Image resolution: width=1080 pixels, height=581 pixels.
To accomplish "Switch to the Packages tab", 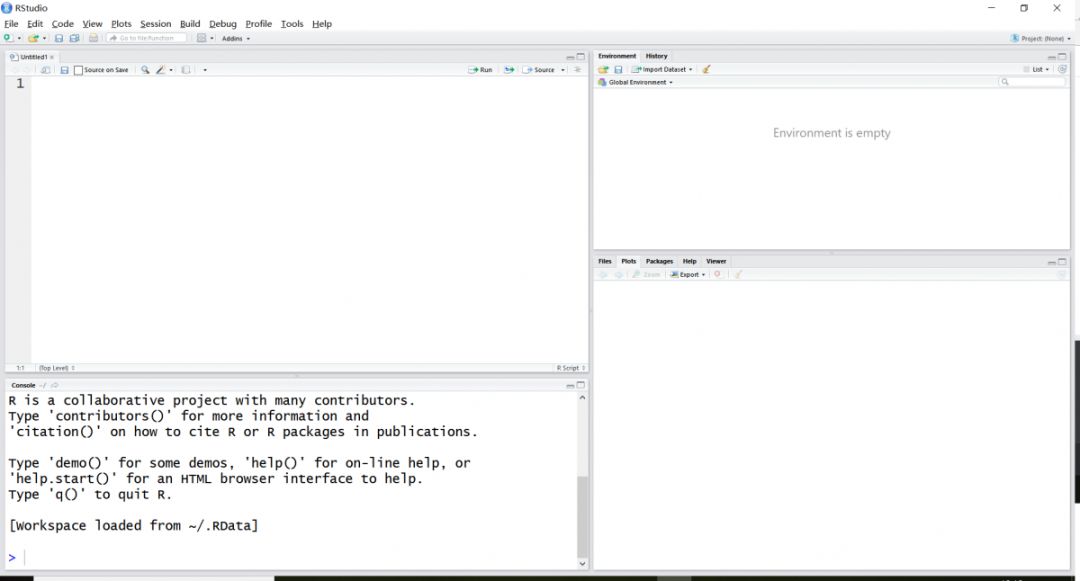I will 659,261.
